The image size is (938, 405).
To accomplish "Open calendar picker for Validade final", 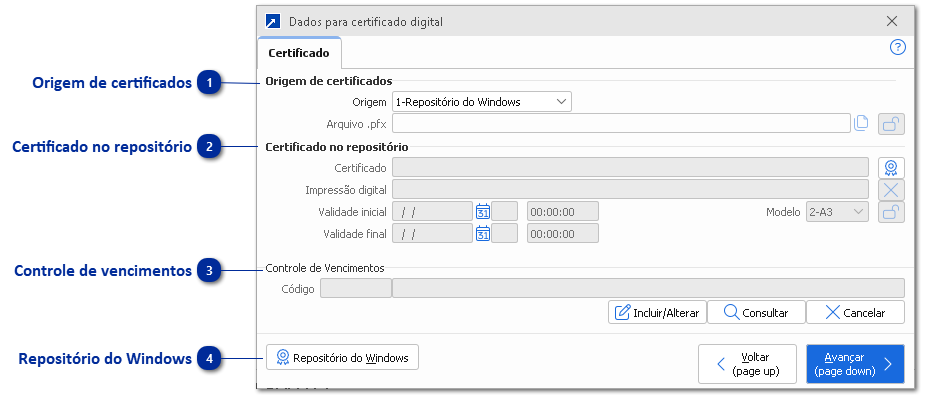I will pyautogui.click(x=483, y=234).
